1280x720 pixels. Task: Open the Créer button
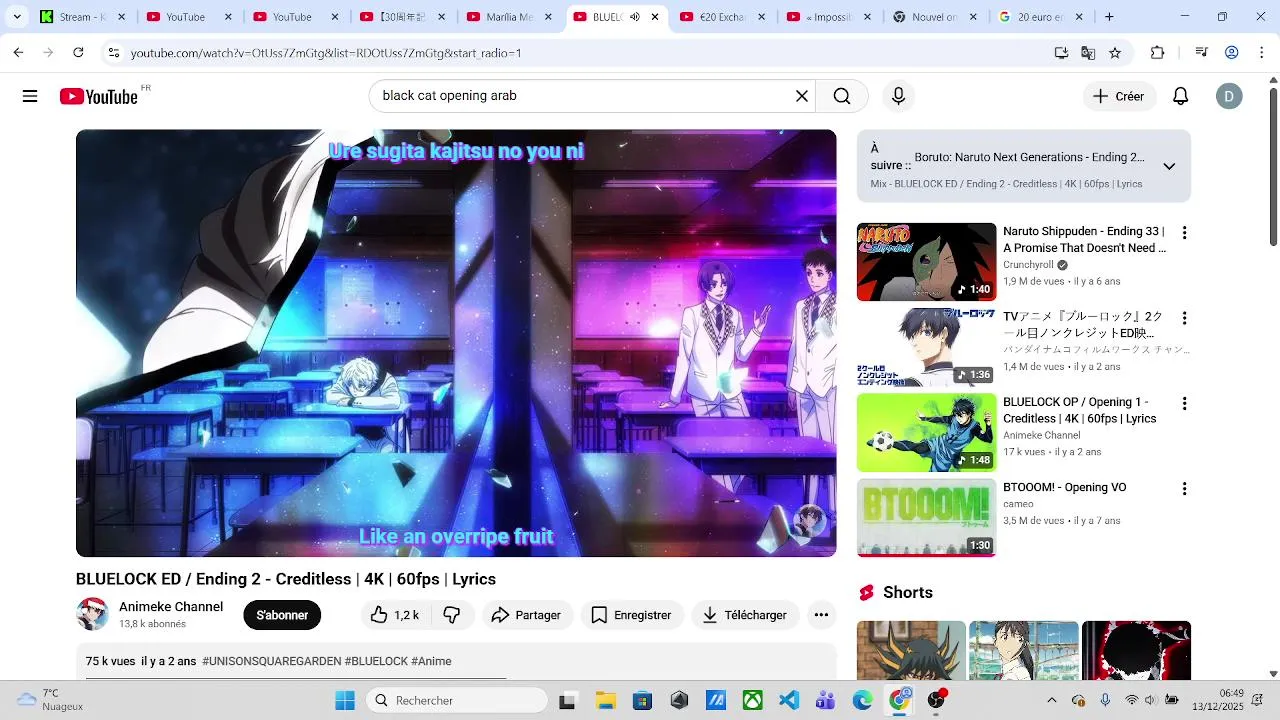(x=1119, y=96)
